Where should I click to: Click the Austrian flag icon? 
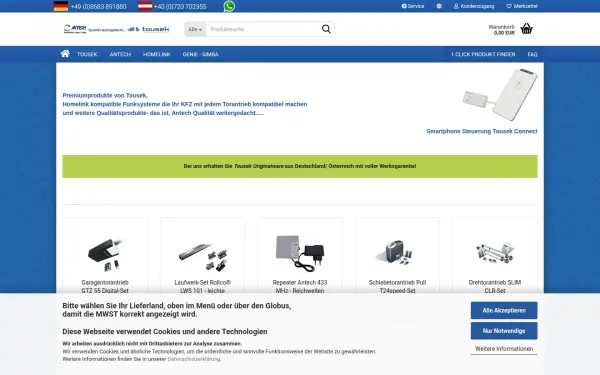point(145,6)
